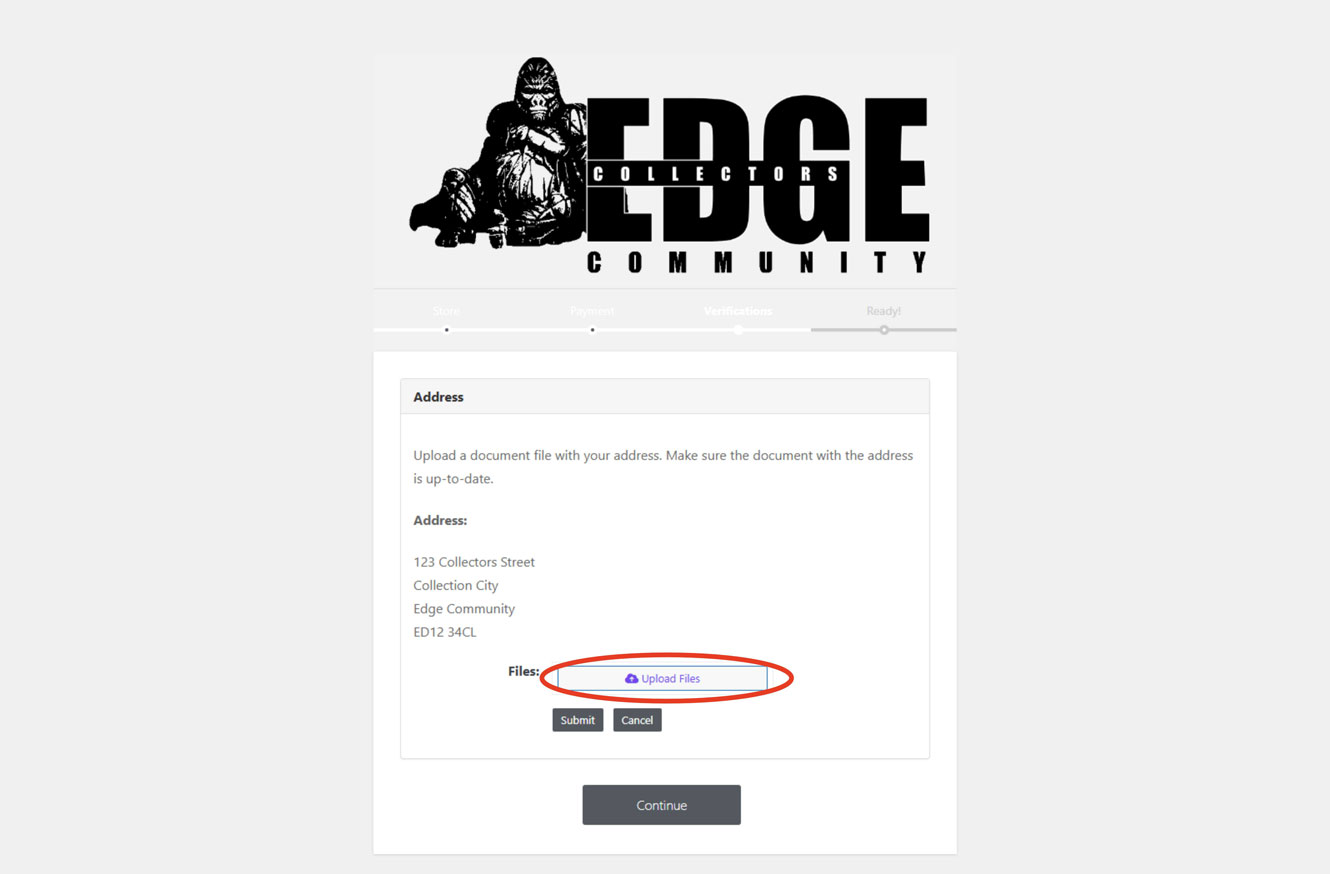Viewport: 1330px width, 874px height.
Task: Select the Ready! step circle
Action: 884,330
